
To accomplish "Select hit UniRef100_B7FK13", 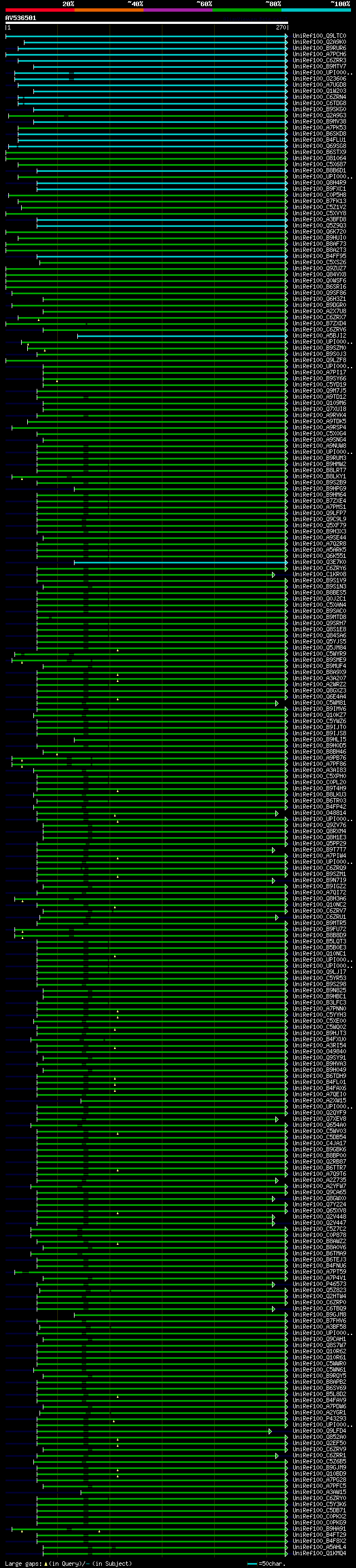I will tap(319, 201).
